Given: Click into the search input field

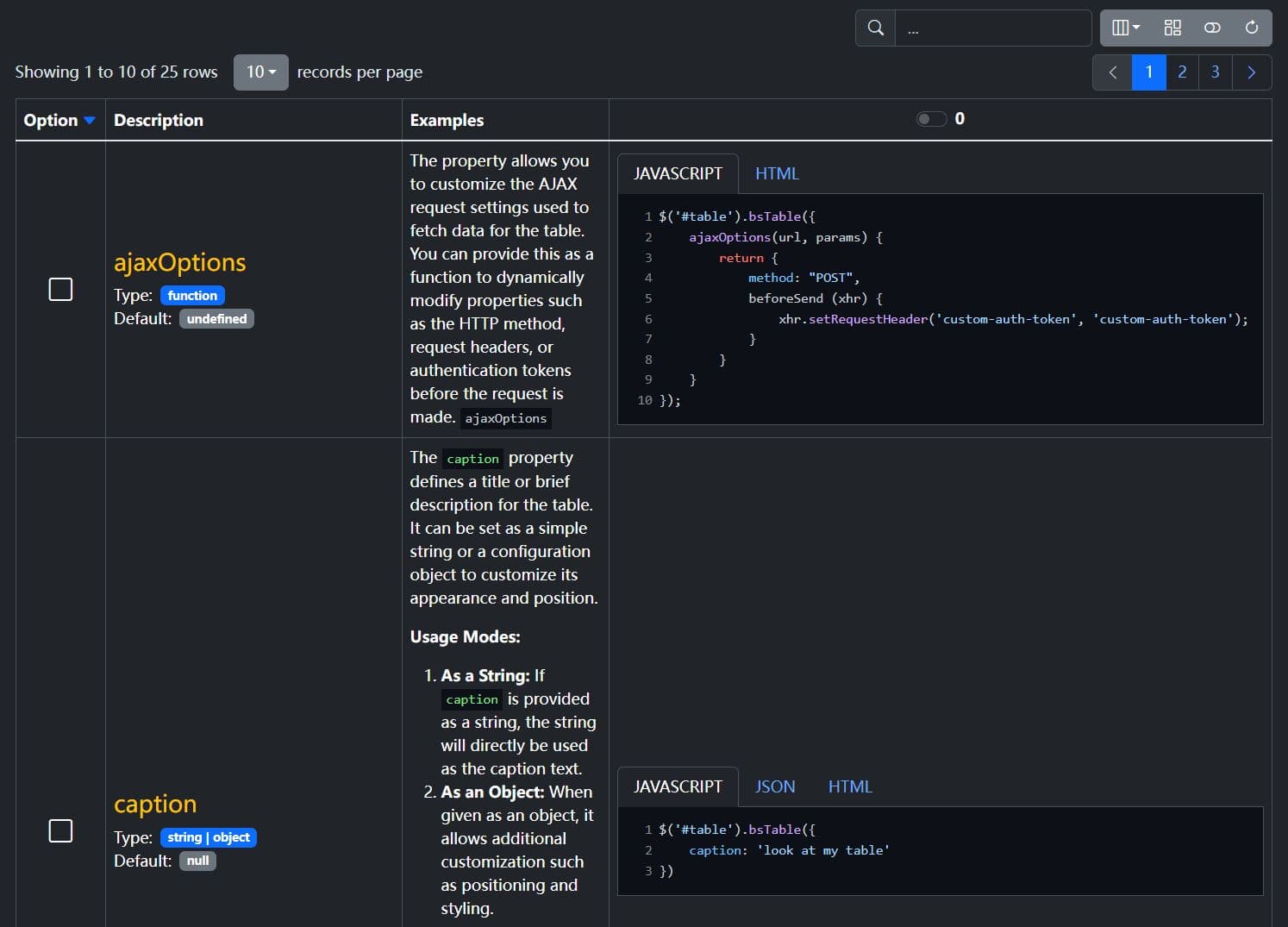Looking at the screenshot, I should click(992, 28).
